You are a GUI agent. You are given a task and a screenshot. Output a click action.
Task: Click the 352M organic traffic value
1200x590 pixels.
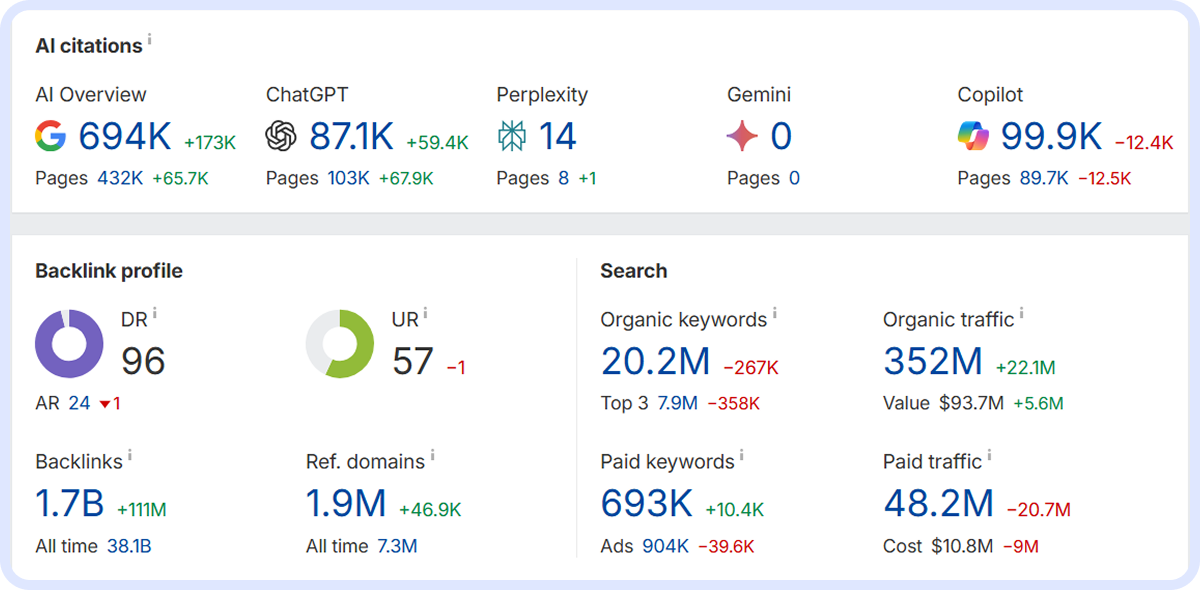click(933, 361)
